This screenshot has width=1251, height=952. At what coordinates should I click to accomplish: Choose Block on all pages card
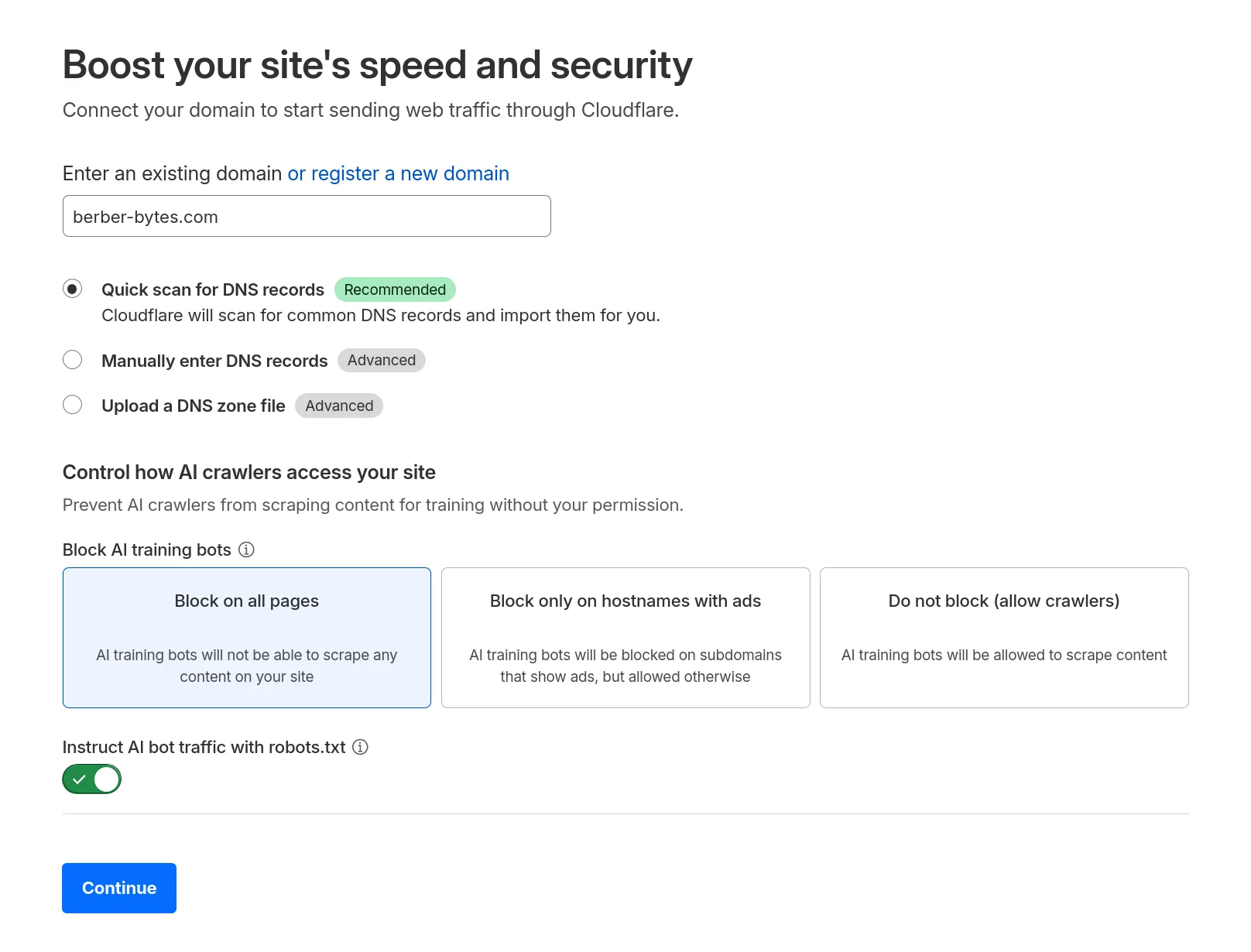[247, 638]
